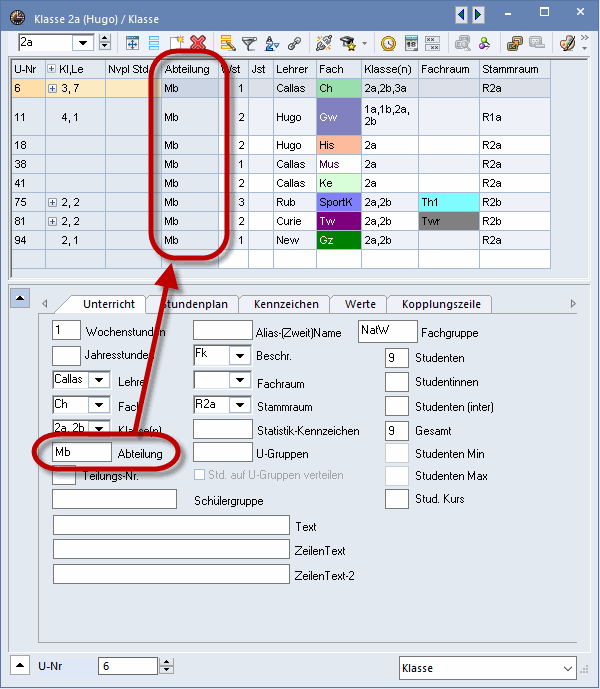This screenshot has width=600, height=689.
Task: Click the Untis clock icon in title bar
Action: pos(18,18)
